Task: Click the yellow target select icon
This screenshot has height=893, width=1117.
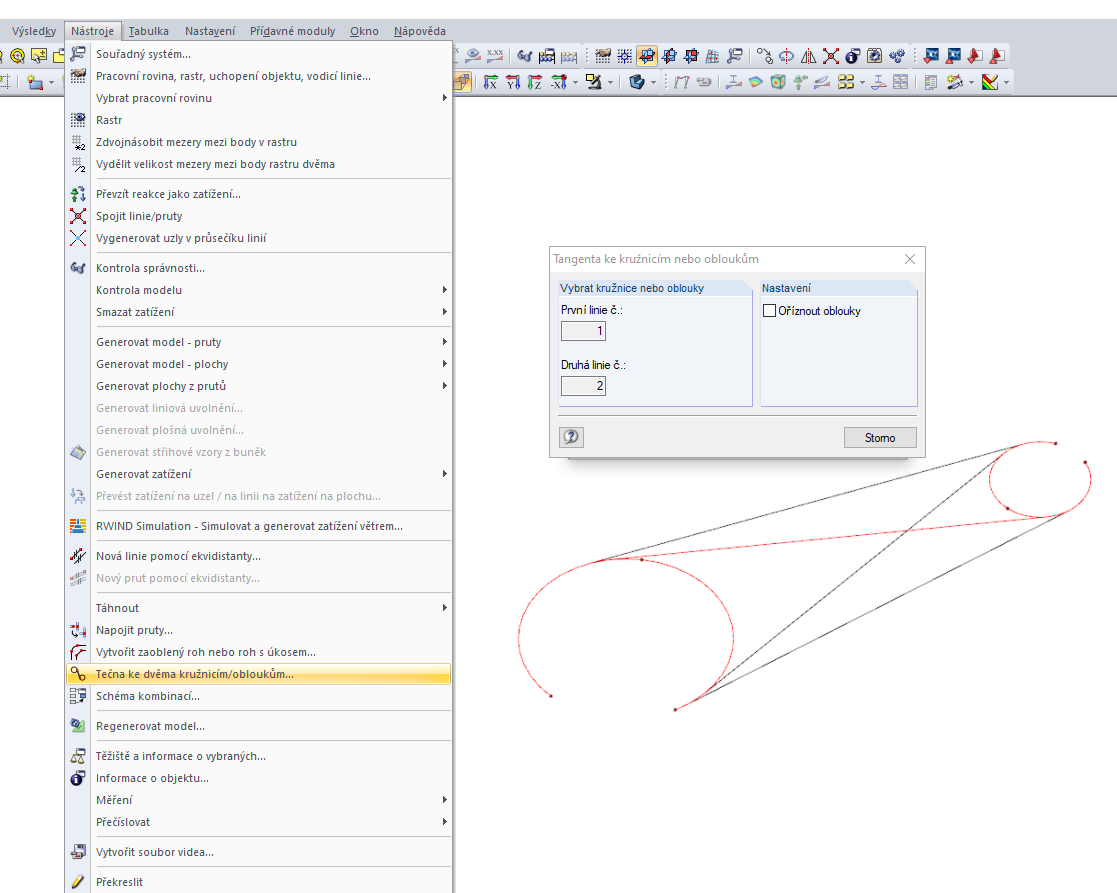Action: tap(17, 56)
